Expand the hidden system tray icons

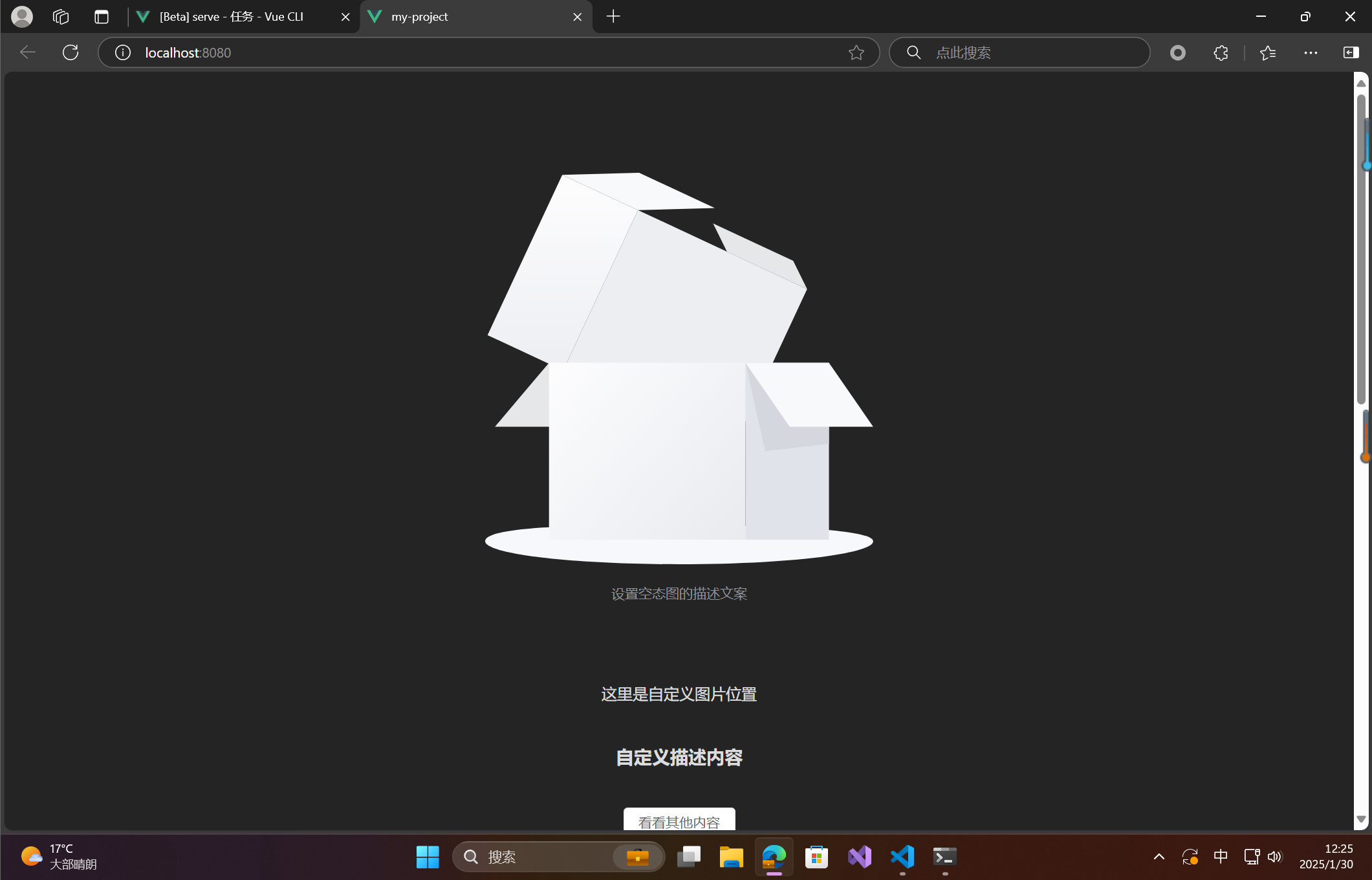tap(1159, 857)
